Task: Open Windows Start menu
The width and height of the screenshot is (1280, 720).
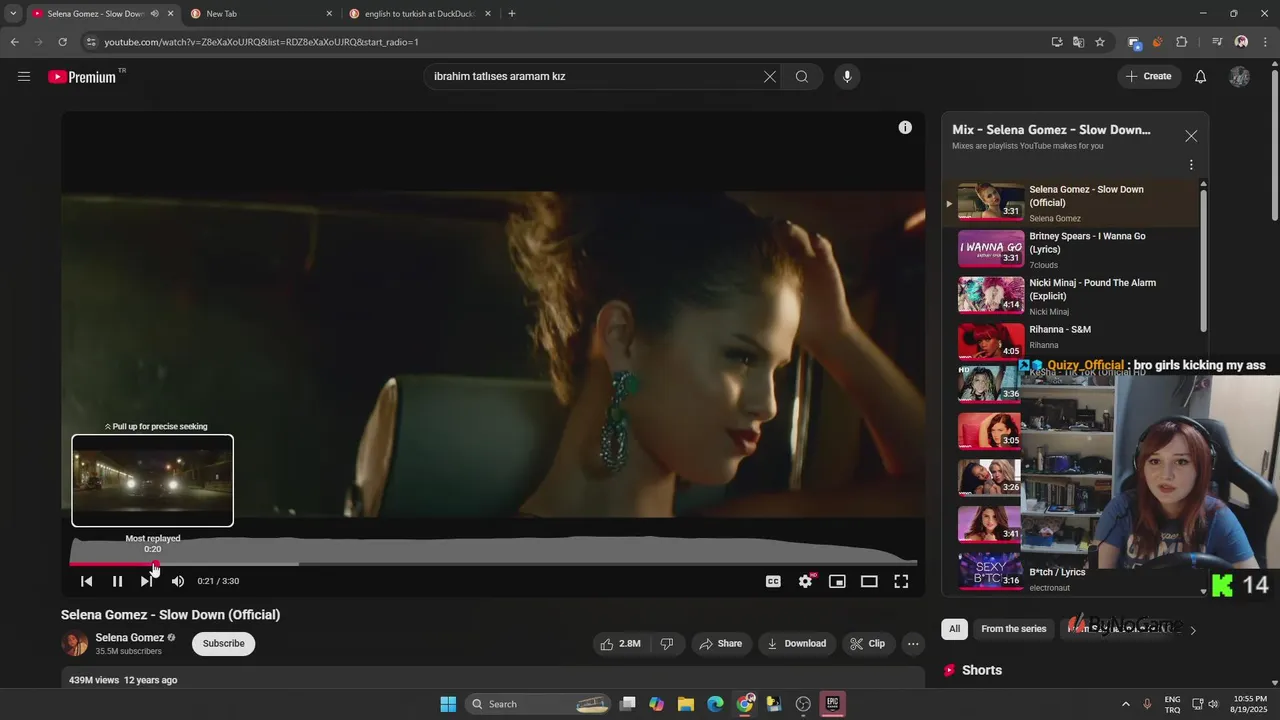Action: [x=448, y=704]
